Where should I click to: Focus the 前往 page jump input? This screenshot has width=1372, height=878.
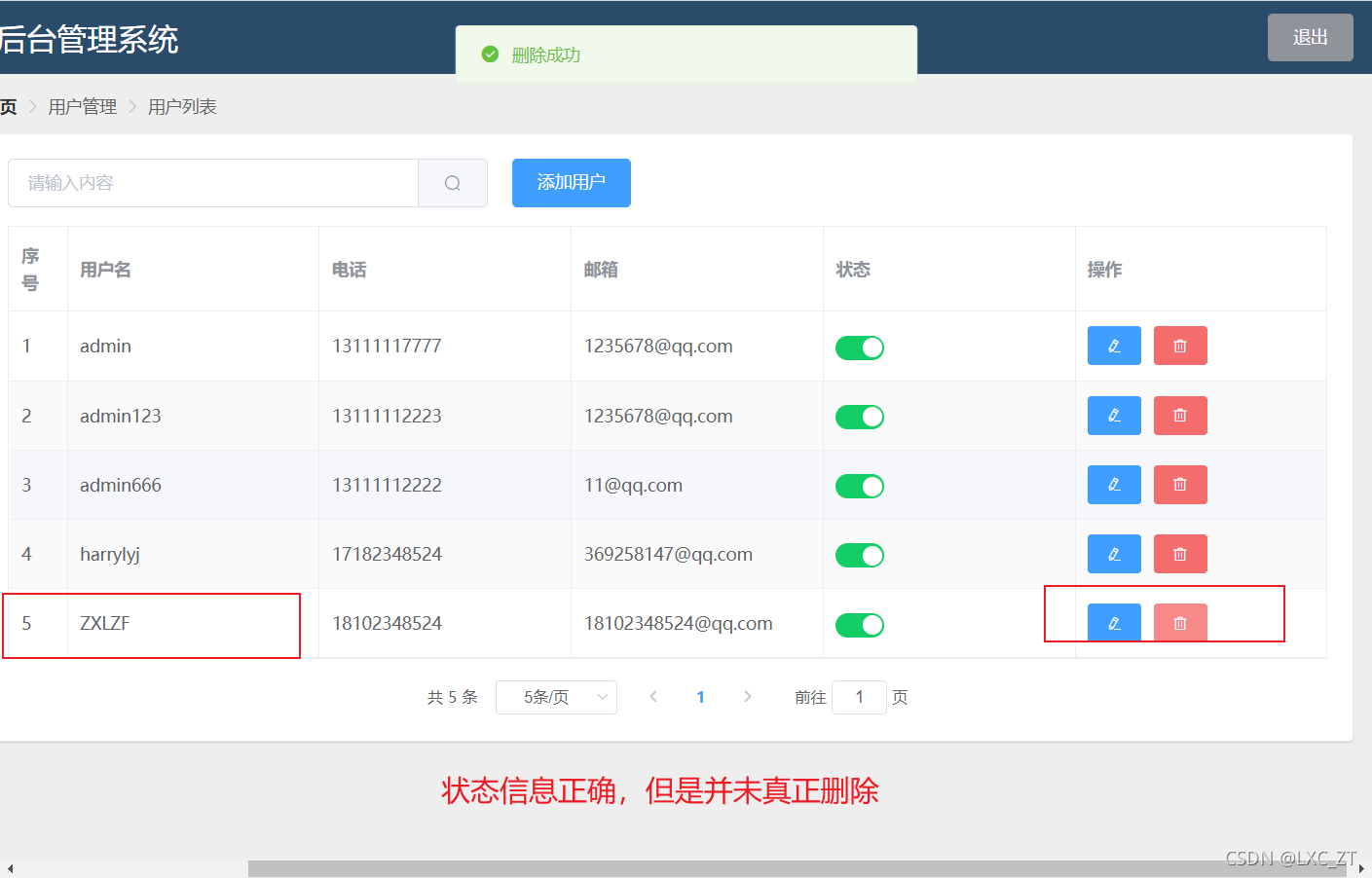(x=859, y=697)
